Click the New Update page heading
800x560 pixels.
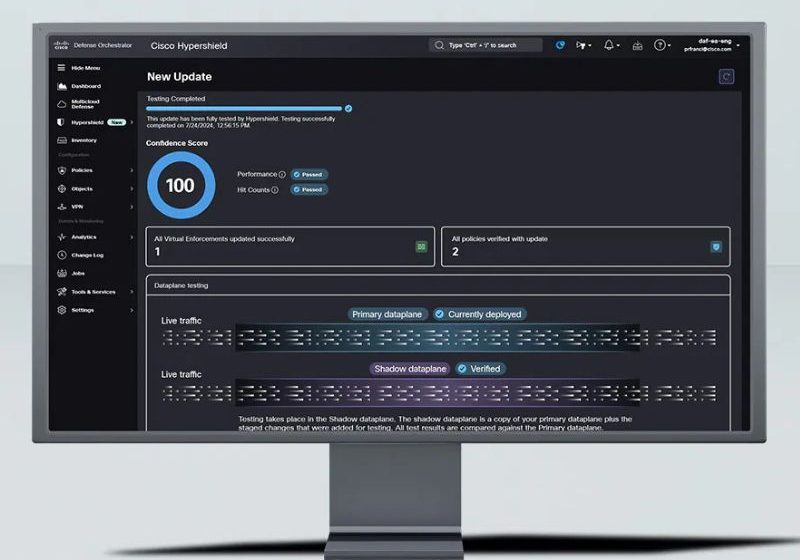[x=179, y=77]
